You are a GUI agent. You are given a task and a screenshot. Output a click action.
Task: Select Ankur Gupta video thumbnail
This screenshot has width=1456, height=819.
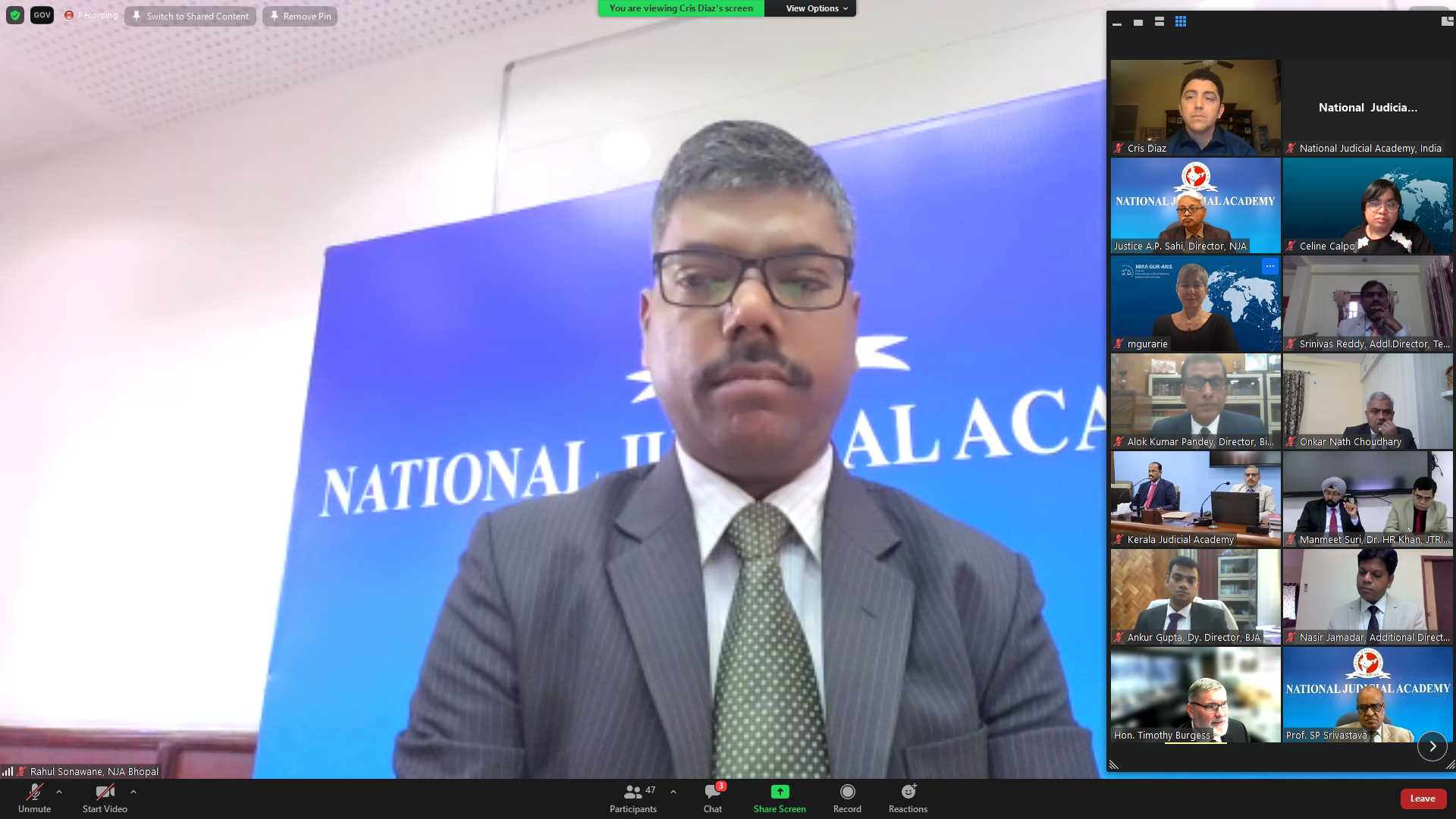click(x=1196, y=597)
